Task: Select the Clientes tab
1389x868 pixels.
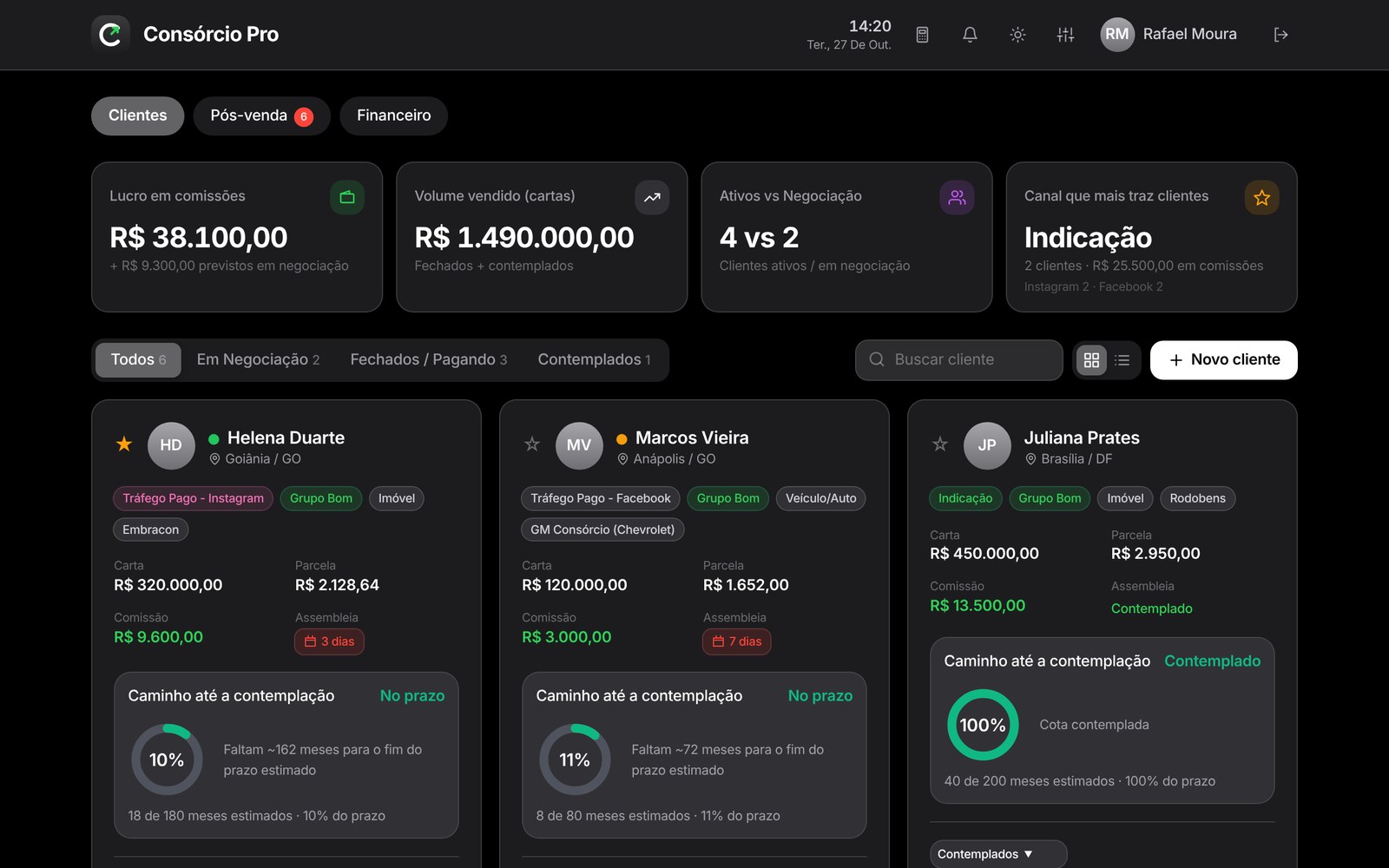Action: [x=137, y=115]
